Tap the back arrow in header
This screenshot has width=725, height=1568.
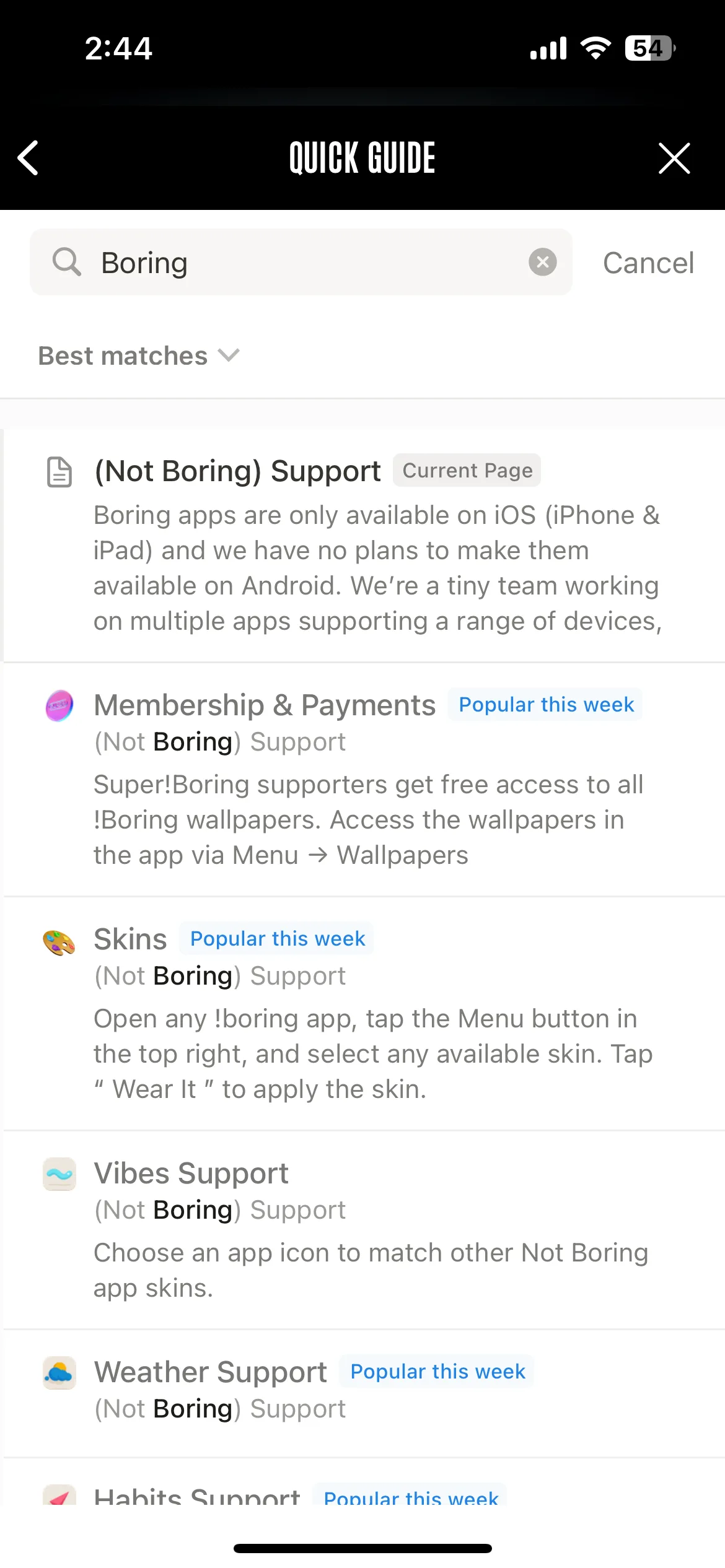click(29, 158)
